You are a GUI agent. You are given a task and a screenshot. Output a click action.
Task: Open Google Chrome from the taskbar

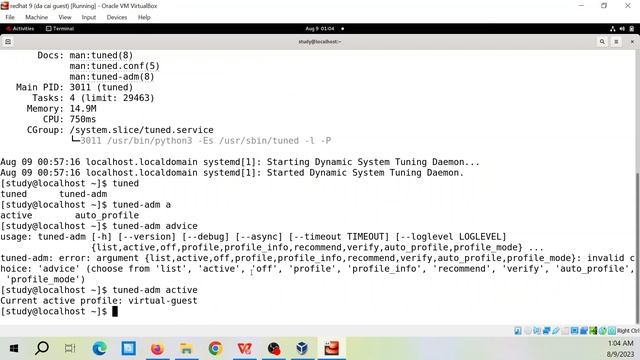tap(215, 348)
